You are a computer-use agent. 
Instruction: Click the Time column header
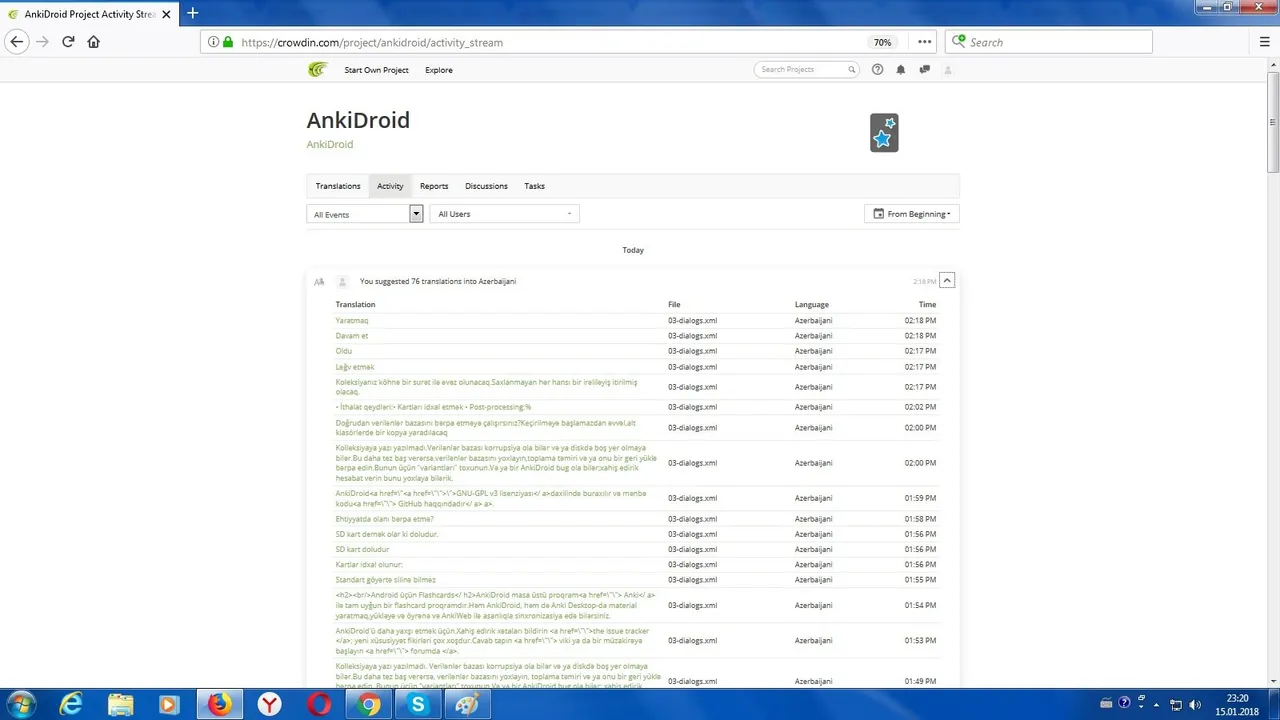tap(927, 304)
